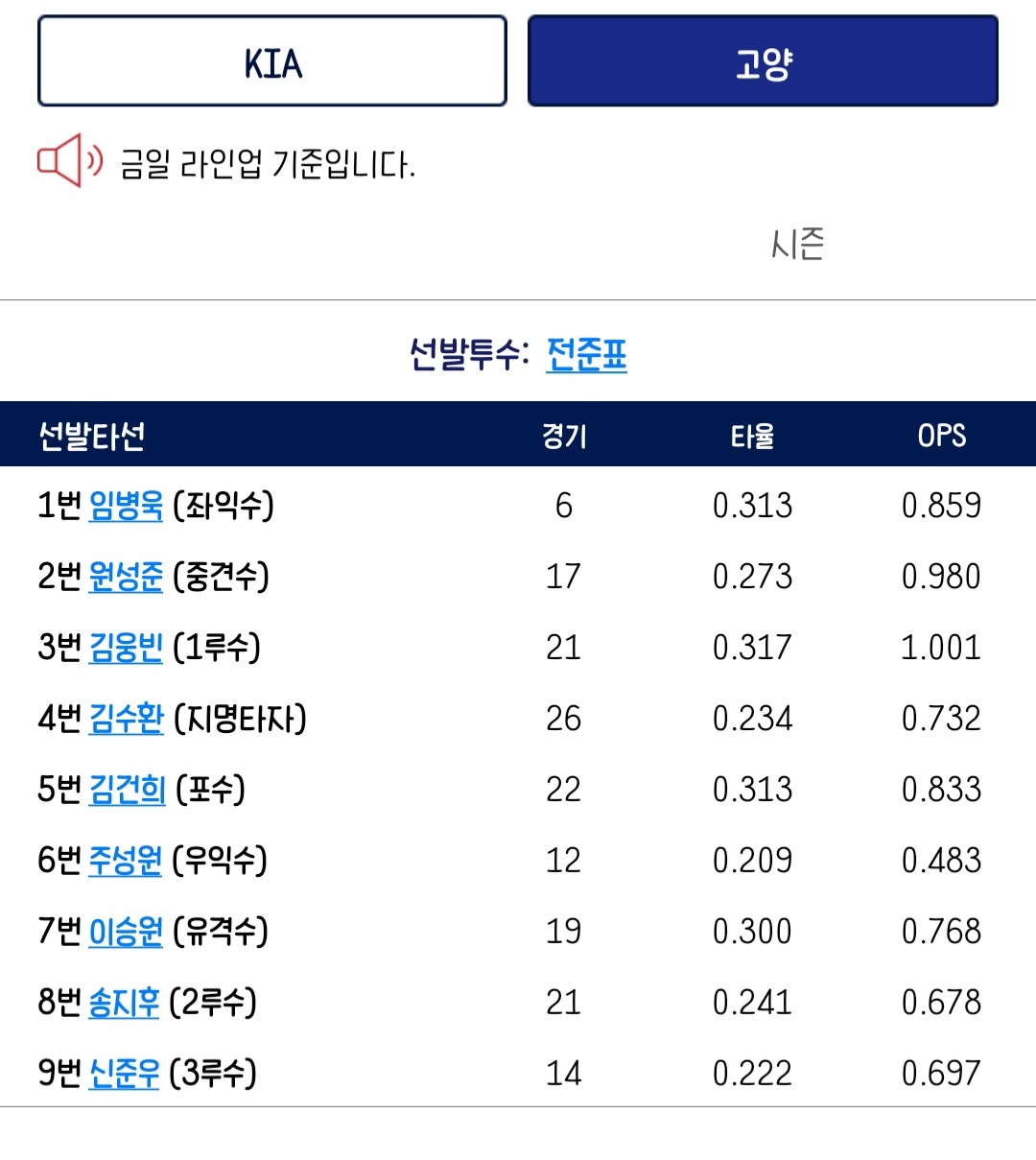Open player 송지후 profile link

124,1003
